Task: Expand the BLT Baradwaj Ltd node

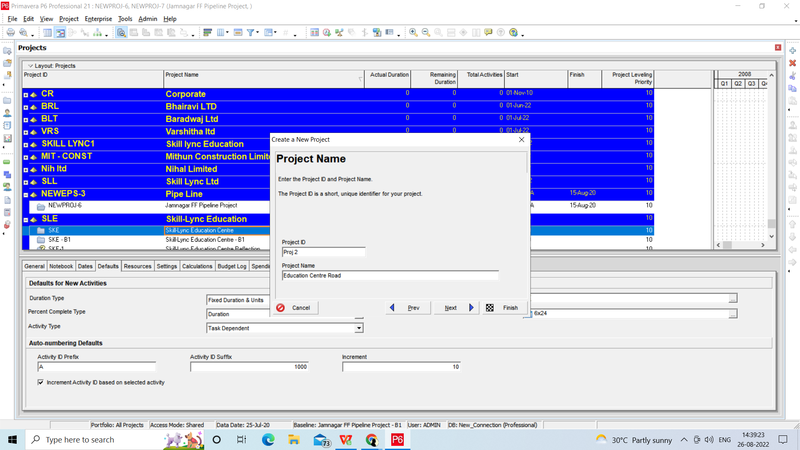Action: coord(26,120)
